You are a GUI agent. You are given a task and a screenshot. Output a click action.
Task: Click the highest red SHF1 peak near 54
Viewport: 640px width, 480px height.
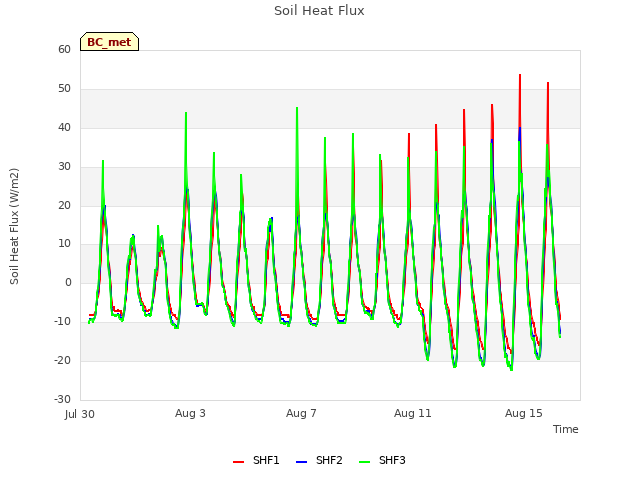tap(520, 76)
